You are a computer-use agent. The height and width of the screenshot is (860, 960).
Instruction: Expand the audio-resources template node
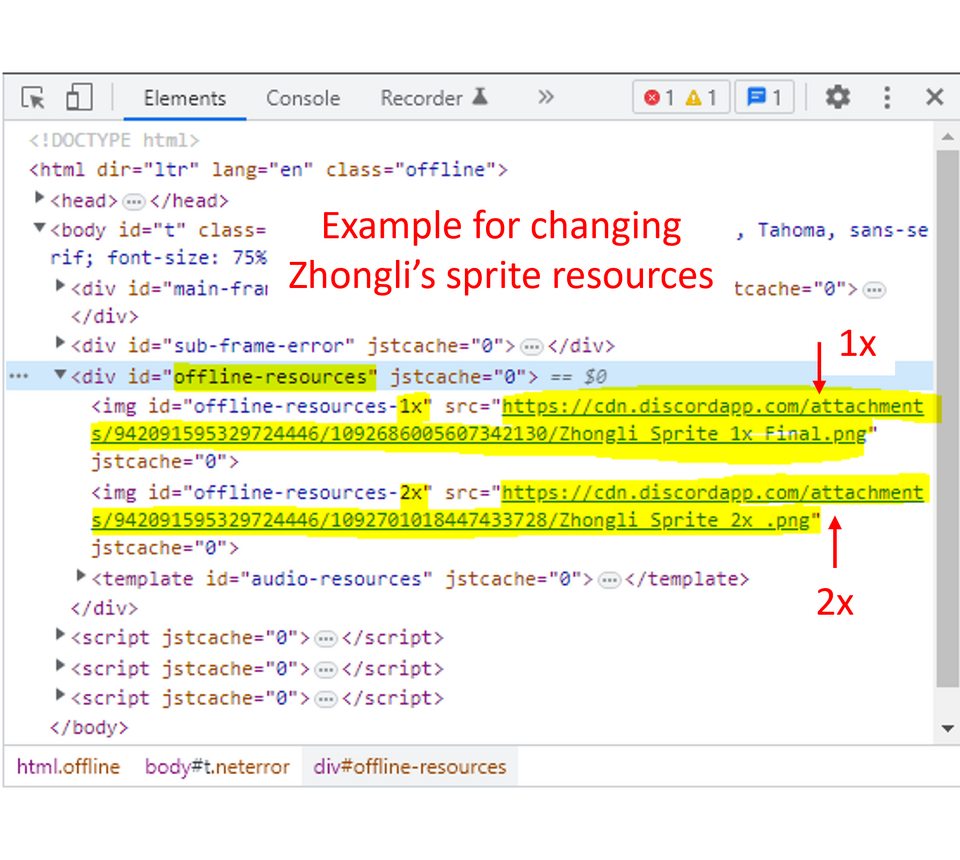click(x=81, y=577)
